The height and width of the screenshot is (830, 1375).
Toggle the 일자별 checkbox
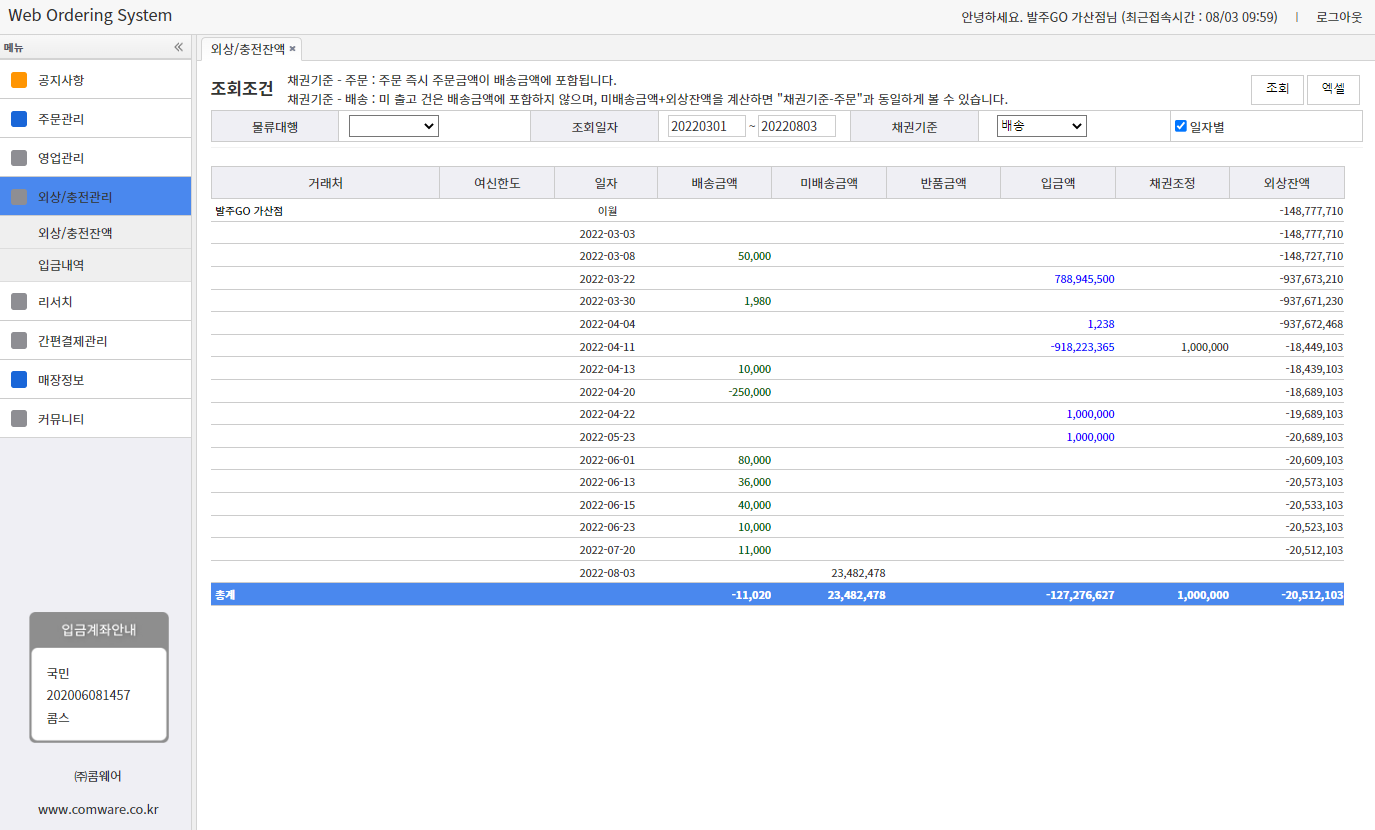click(x=1181, y=126)
